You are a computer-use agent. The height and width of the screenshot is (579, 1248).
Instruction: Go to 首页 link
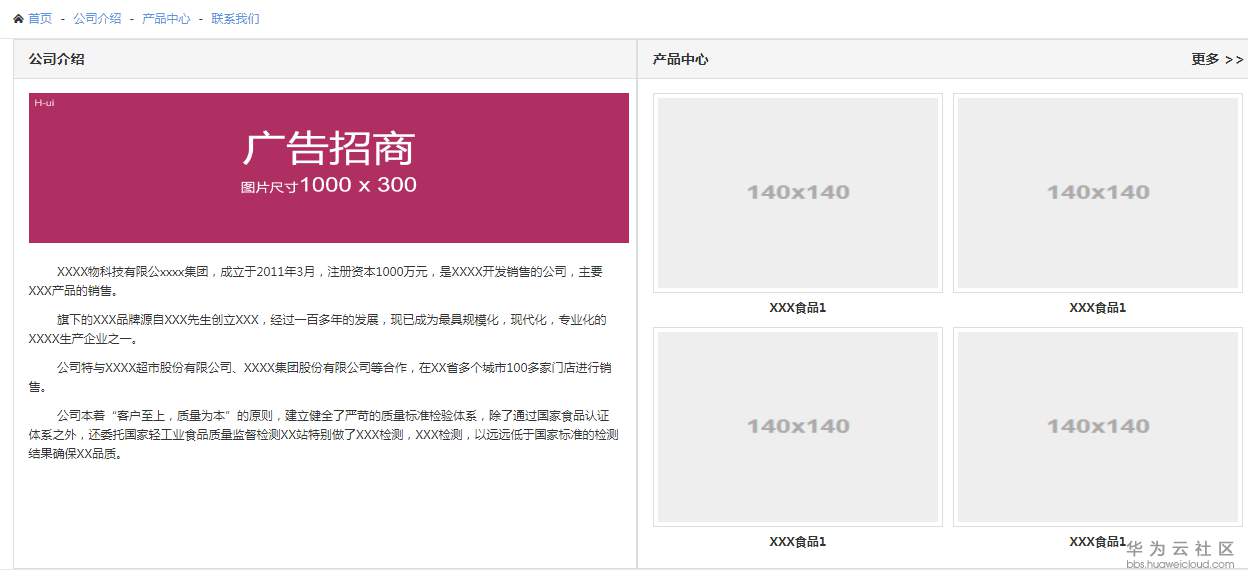pyautogui.click(x=40, y=19)
